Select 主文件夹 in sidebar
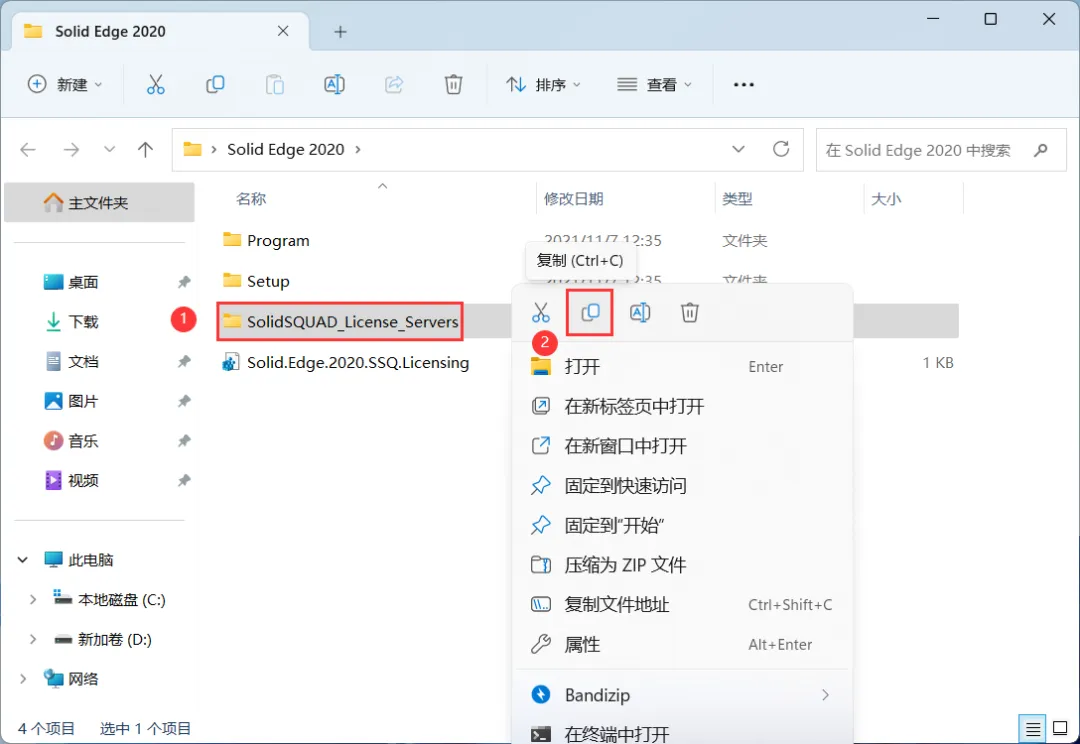Screen dimensions: 1080x744 pyautogui.click(x=99, y=203)
